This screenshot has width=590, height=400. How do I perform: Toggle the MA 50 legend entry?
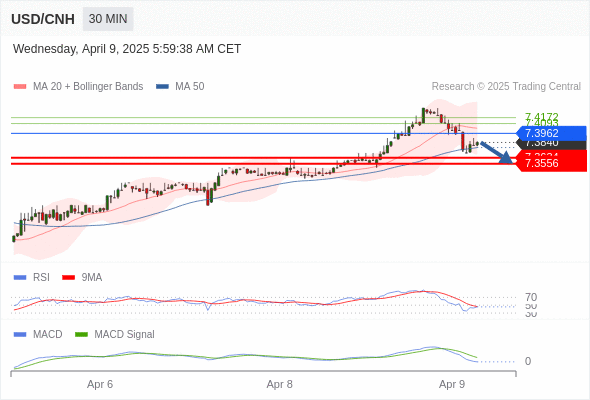[x=180, y=87]
